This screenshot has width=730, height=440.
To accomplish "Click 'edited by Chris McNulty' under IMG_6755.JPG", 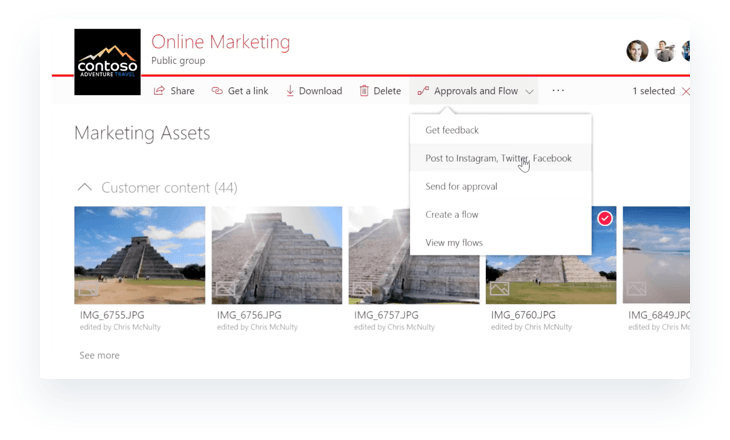I will (x=120, y=327).
